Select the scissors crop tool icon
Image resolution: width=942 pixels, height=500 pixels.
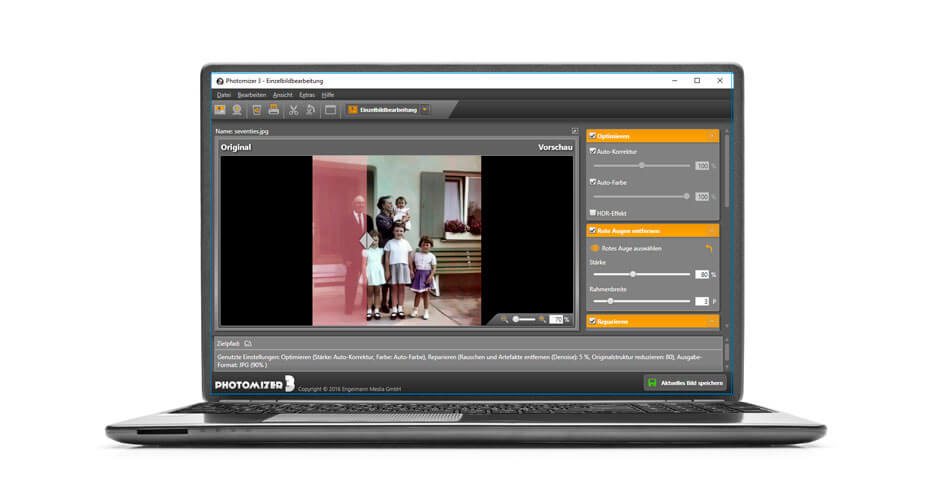[x=294, y=109]
